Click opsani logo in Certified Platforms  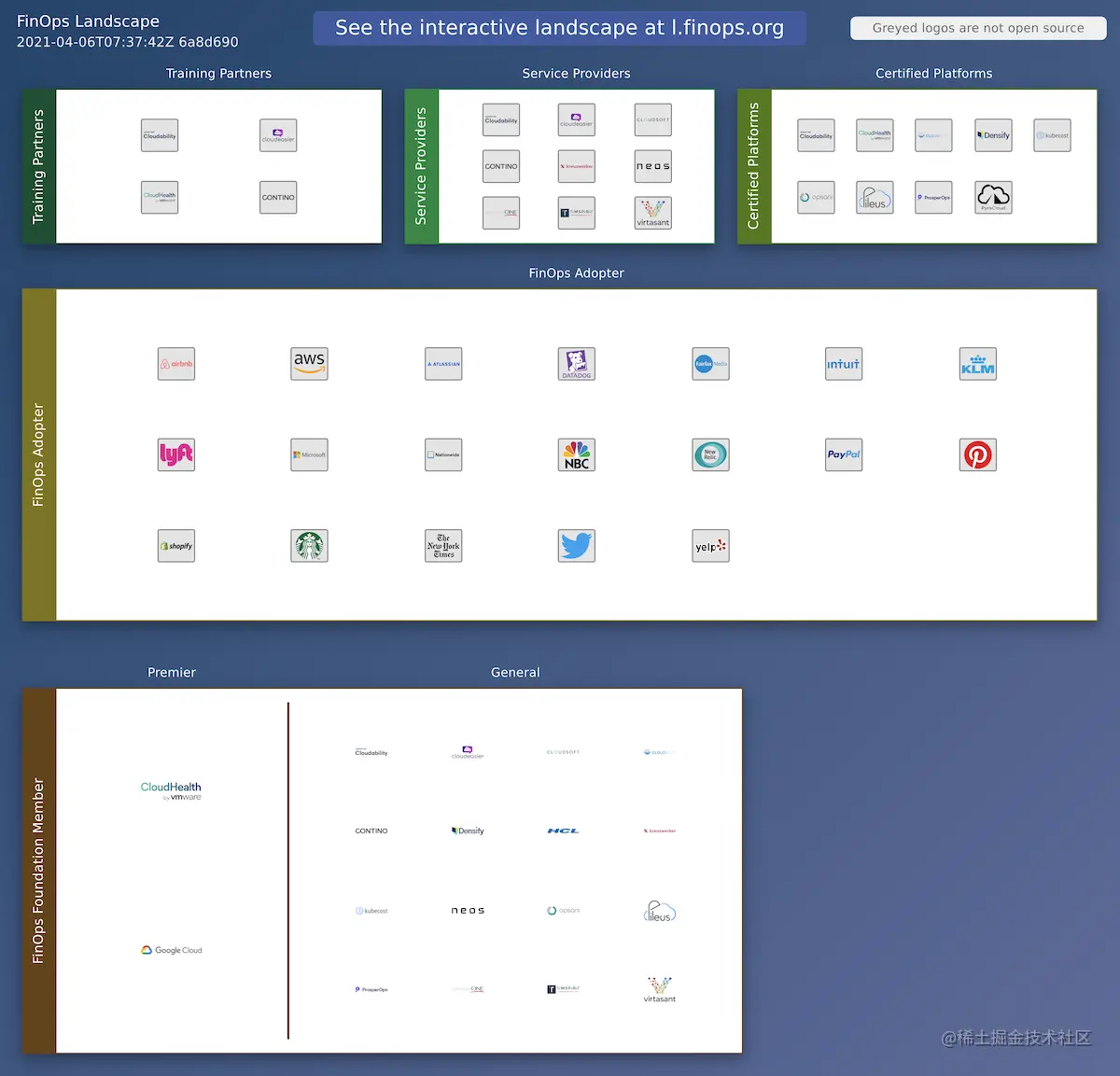tap(816, 197)
